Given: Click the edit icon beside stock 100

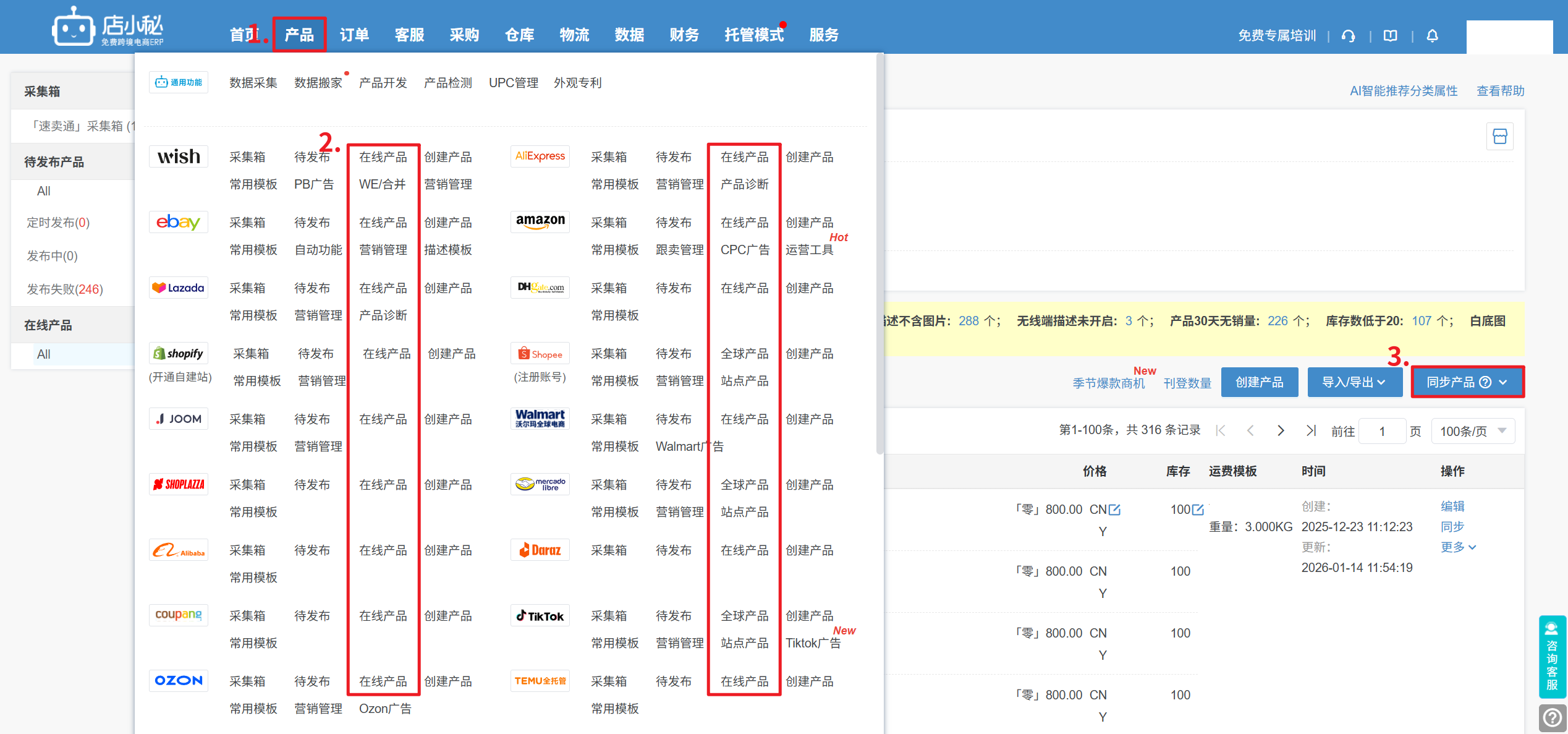Looking at the screenshot, I should [1198, 510].
